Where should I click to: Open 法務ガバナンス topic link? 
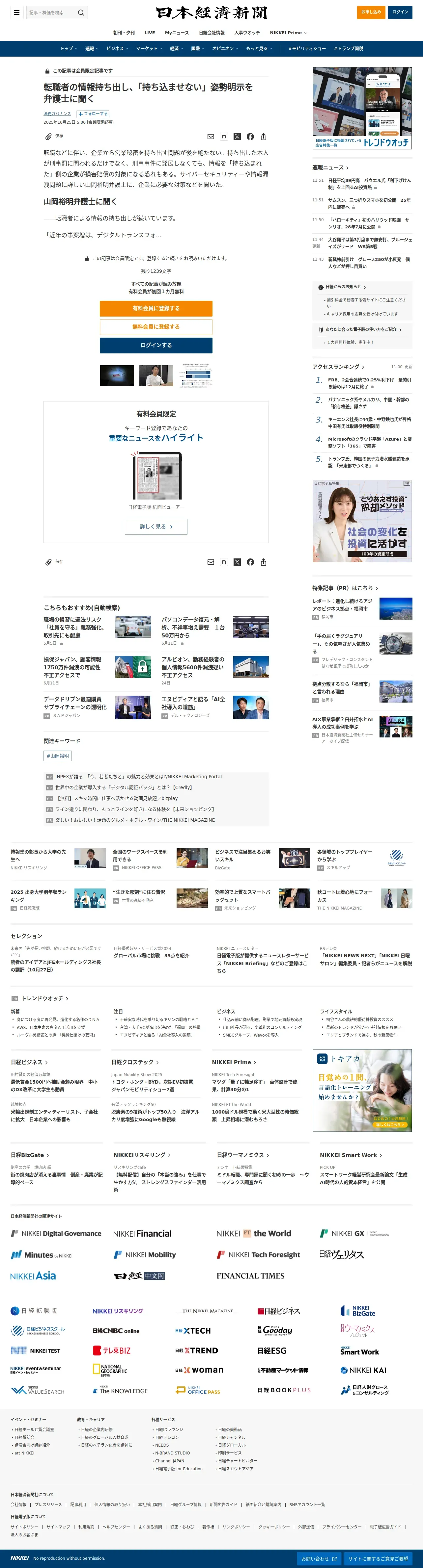(57, 114)
